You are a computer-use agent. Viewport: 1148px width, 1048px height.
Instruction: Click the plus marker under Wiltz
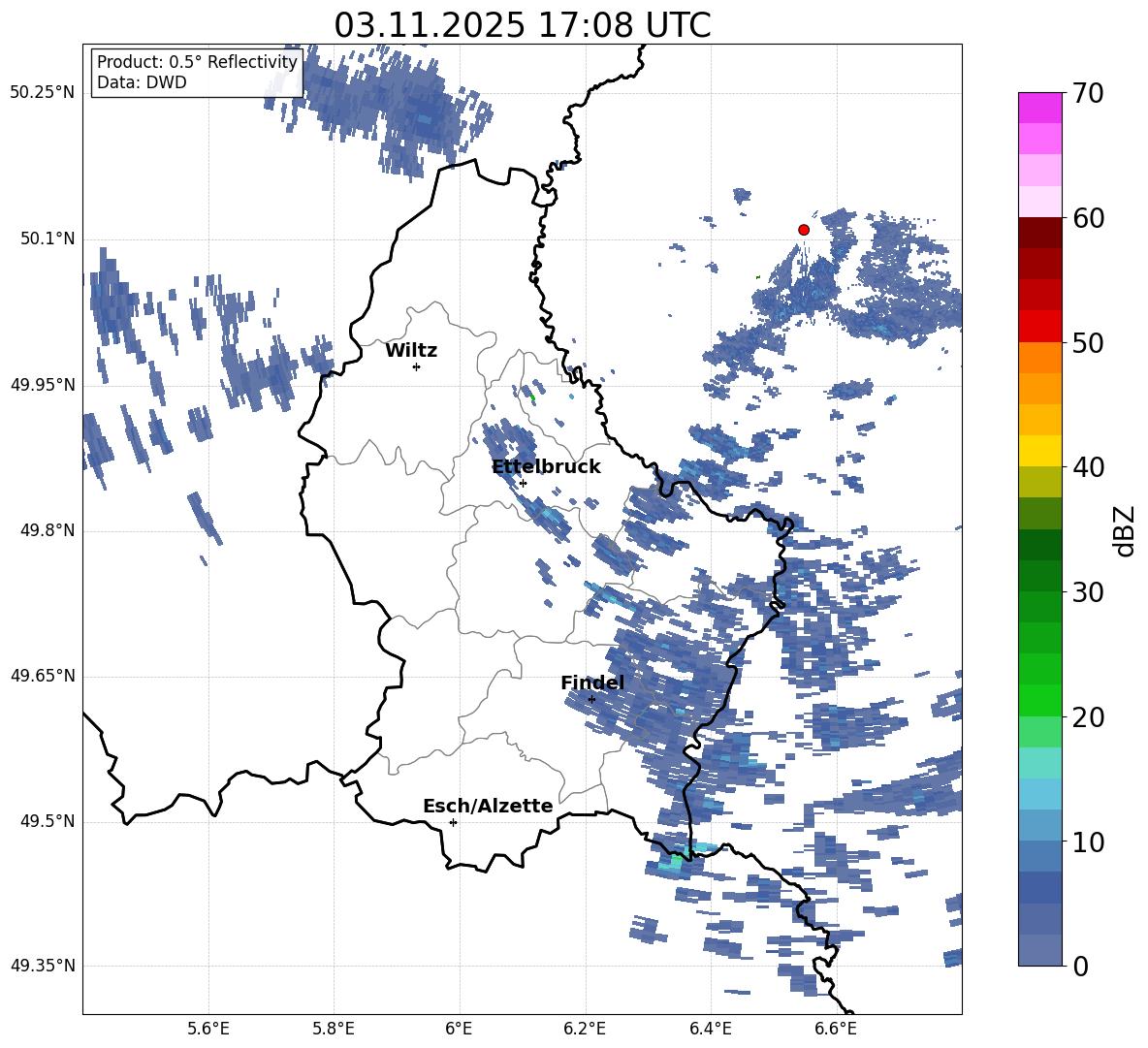(x=417, y=366)
